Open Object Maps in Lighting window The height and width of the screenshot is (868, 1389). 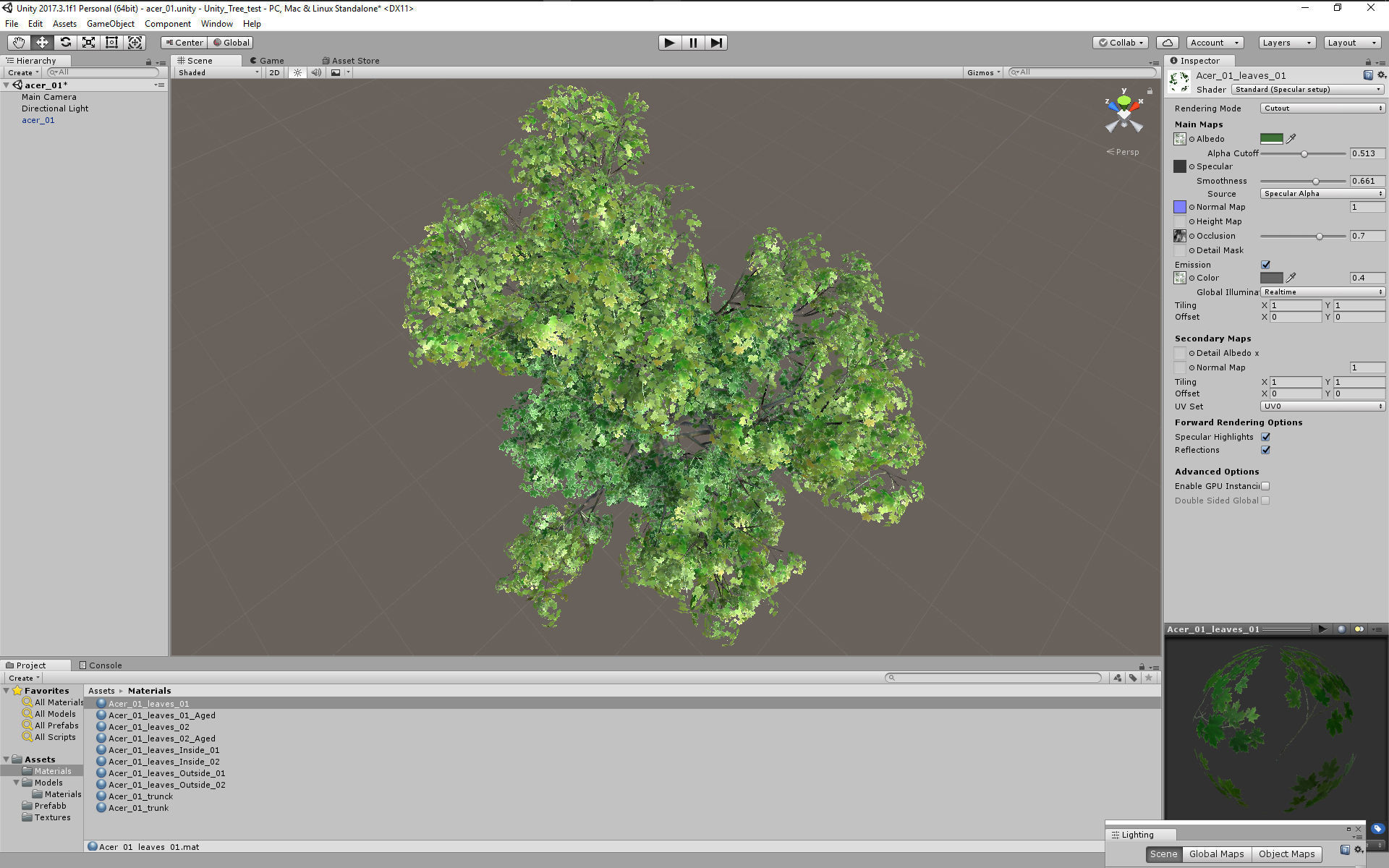point(1286,854)
